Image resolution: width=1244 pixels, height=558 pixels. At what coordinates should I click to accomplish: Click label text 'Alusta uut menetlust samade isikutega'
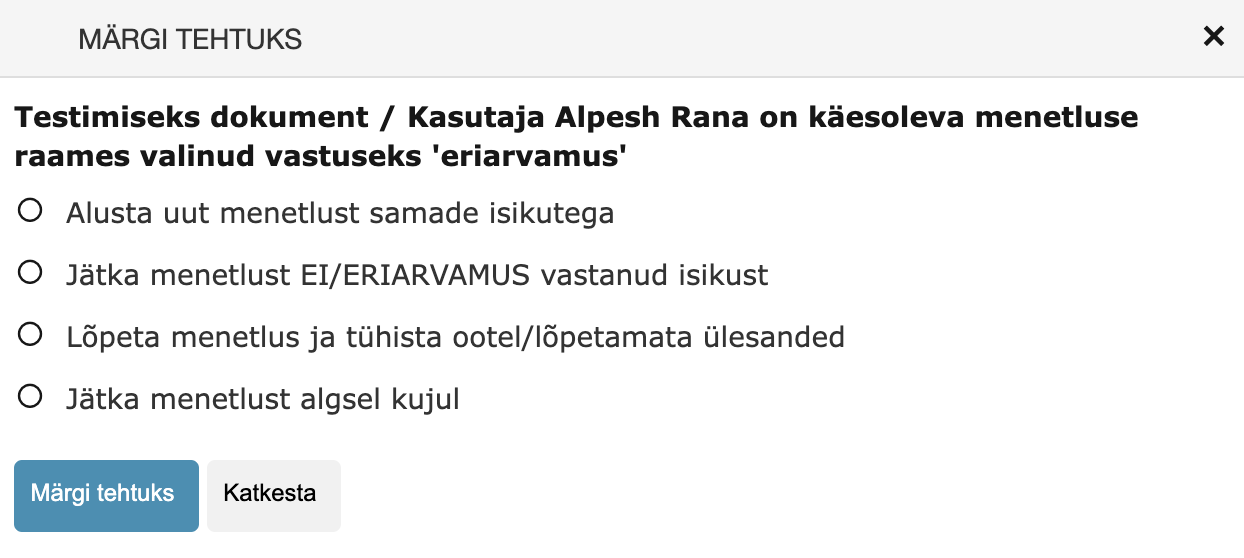pyautogui.click(x=340, y=214)
